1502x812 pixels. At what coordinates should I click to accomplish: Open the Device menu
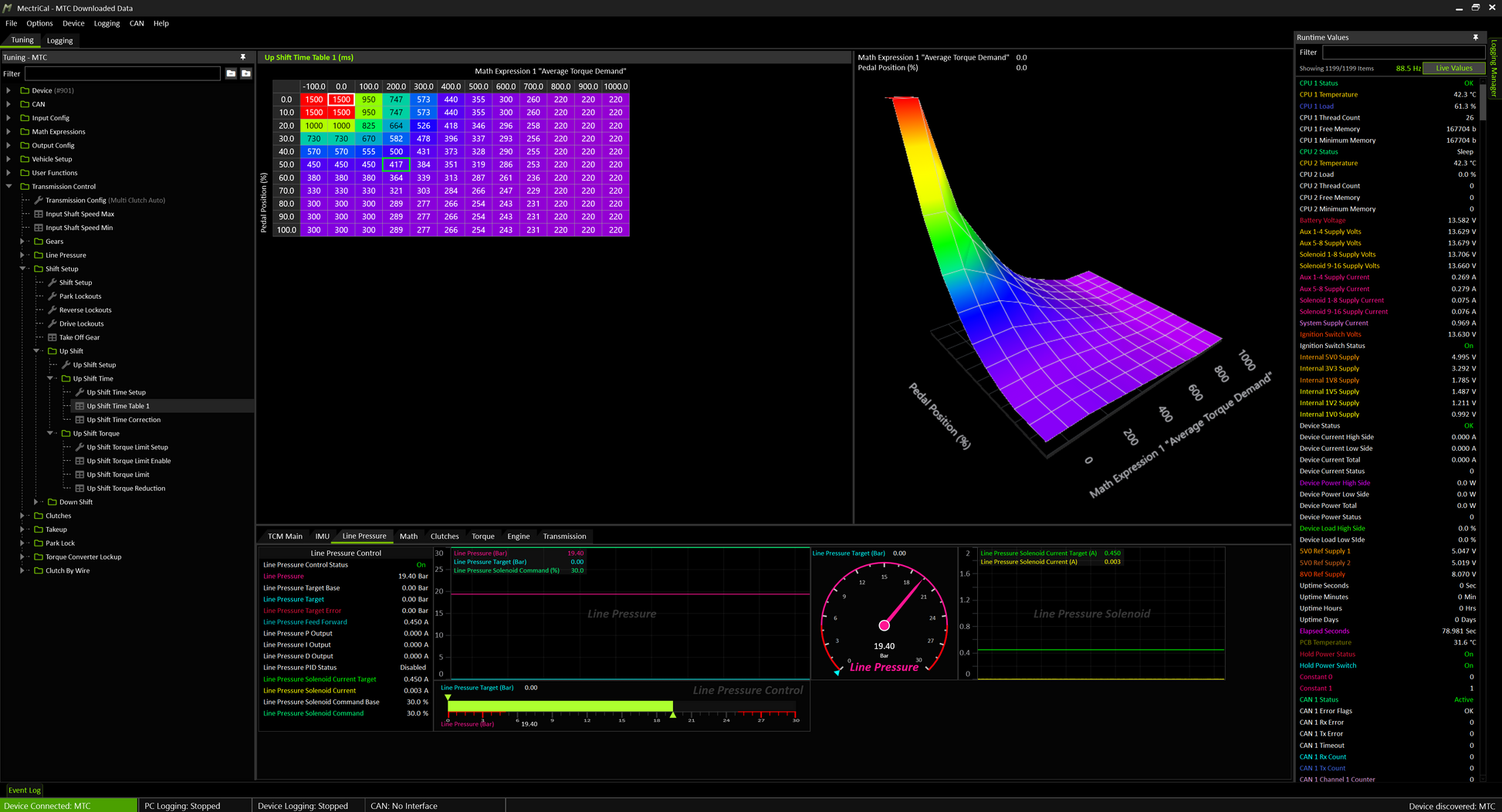tap(73, 23)
